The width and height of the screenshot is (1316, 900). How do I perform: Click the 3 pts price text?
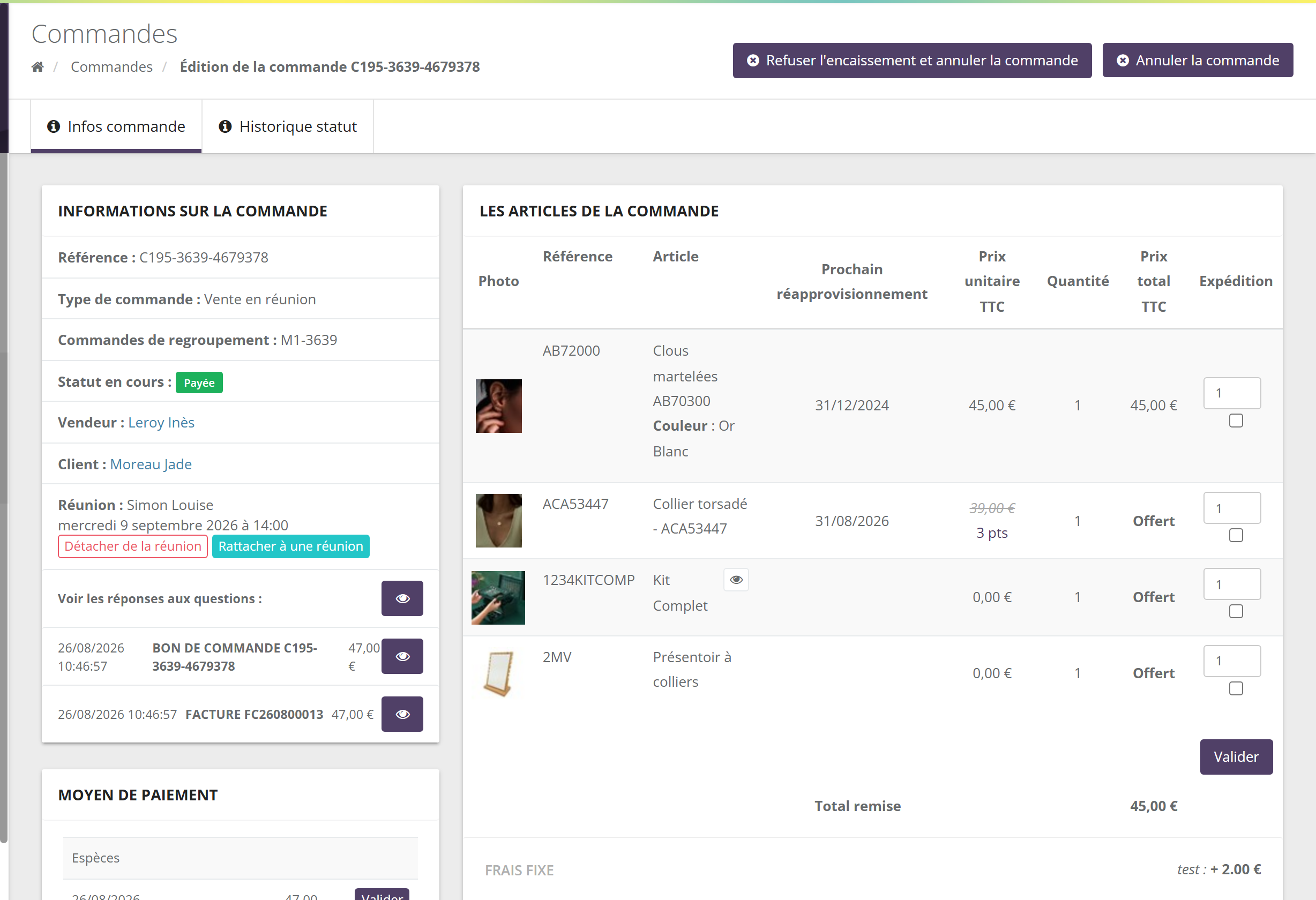pos(992,532)
